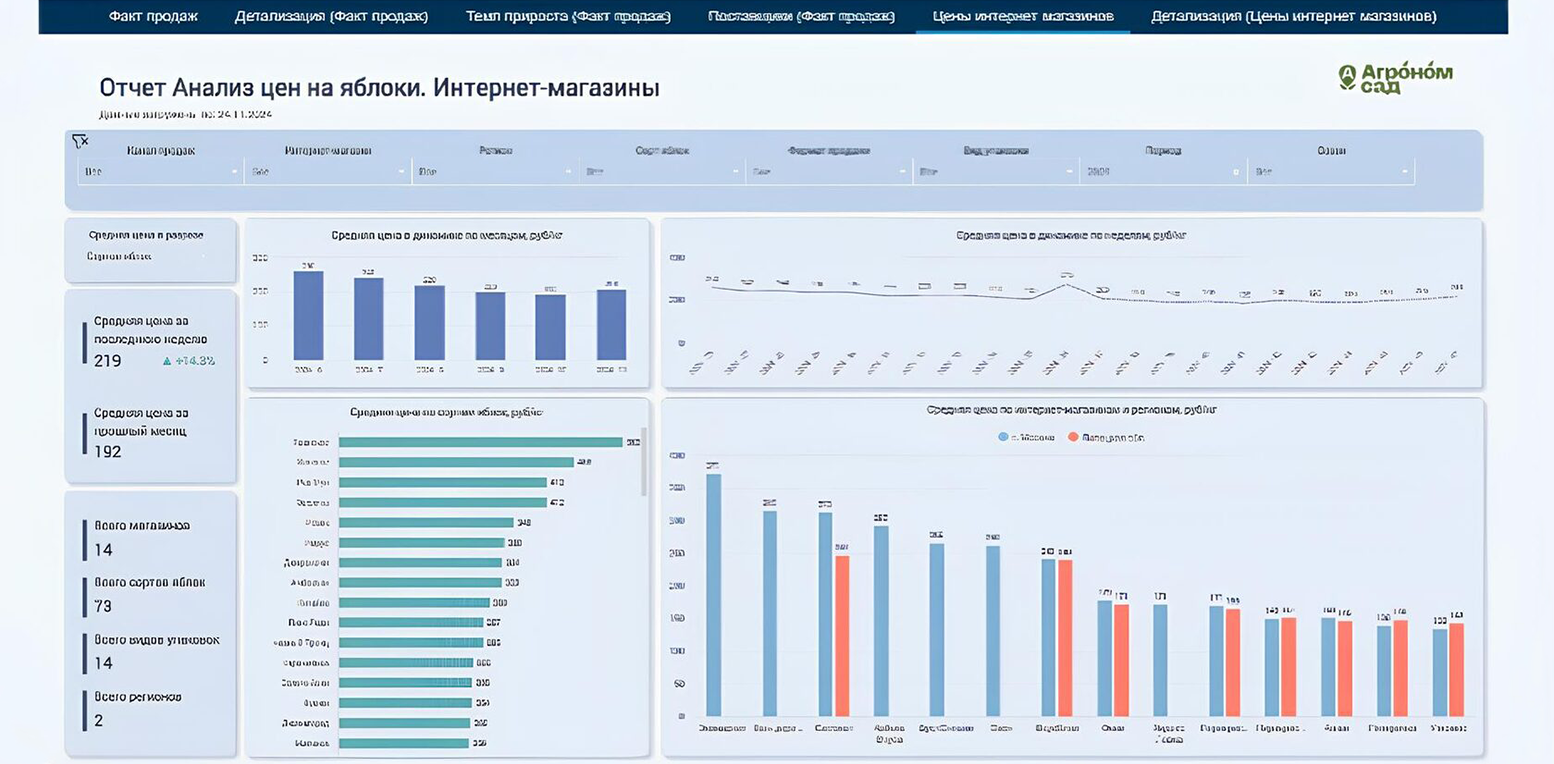Click the Всего сортов яблок value 73
Image resolution: width=1554 pixels, height=764 pixels.
(104, 607)
